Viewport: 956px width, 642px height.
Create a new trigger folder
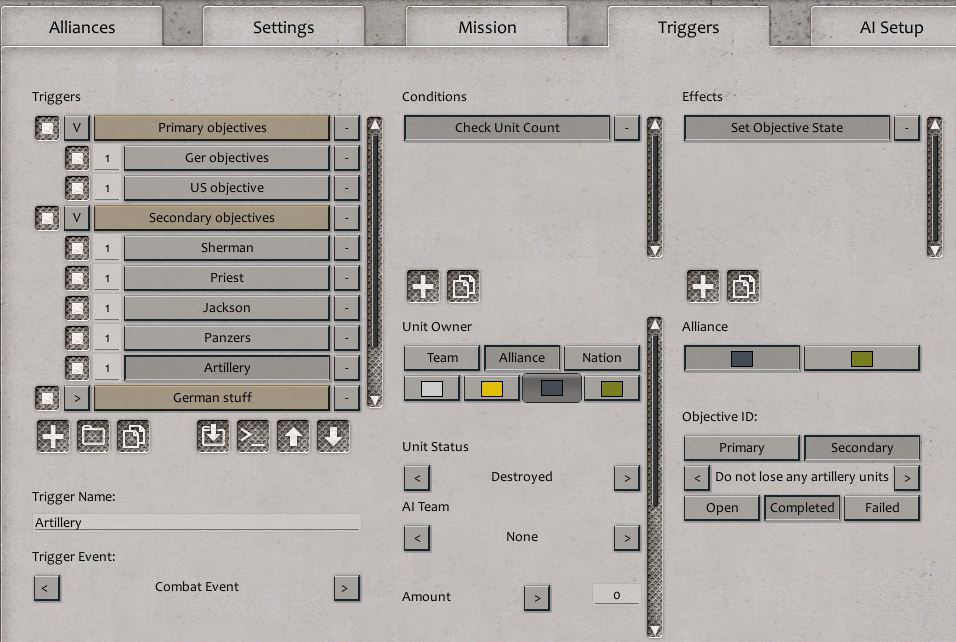[x=93, y=437]
